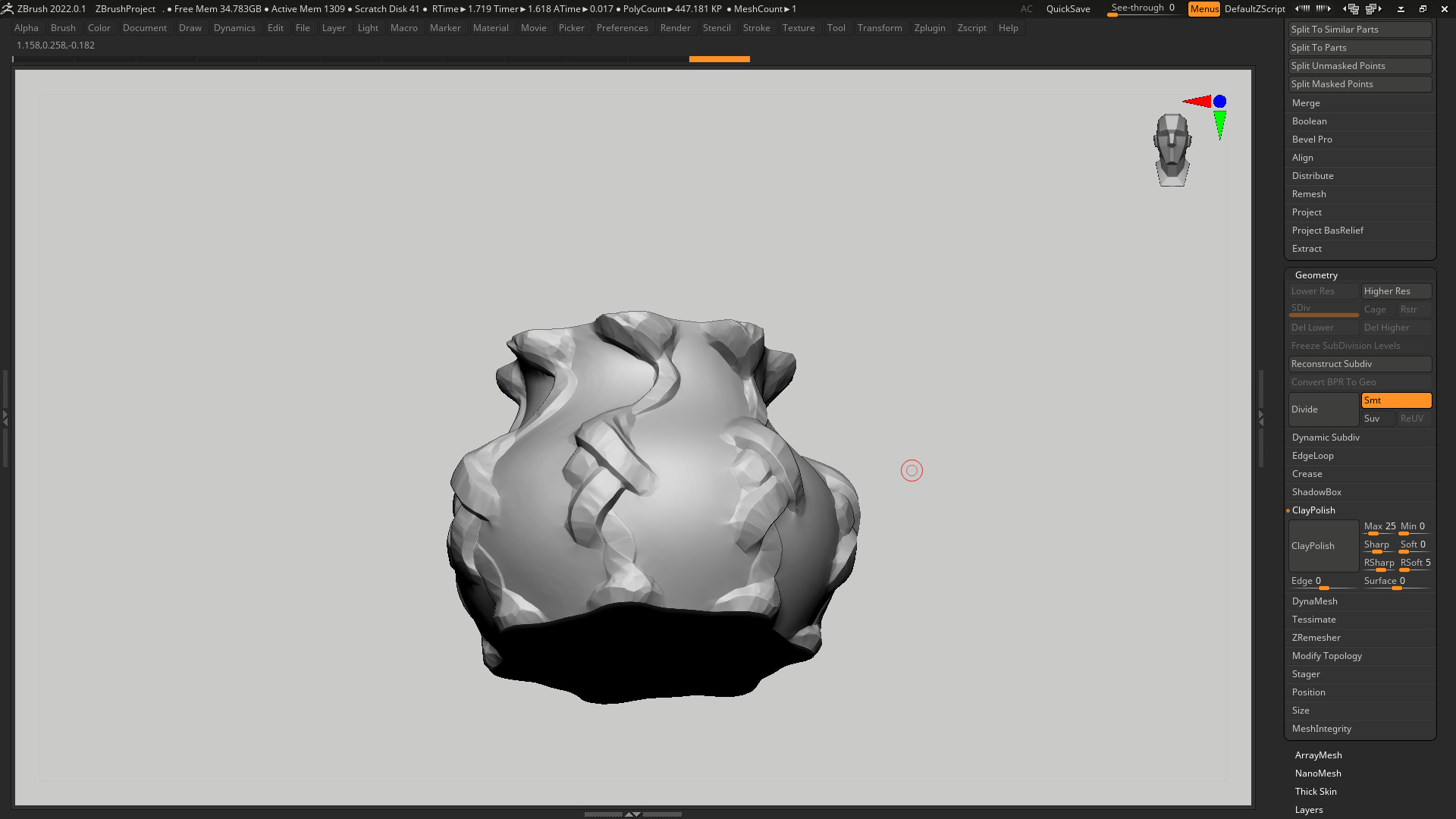Click the red X-axis cone

coord(1197,101)
